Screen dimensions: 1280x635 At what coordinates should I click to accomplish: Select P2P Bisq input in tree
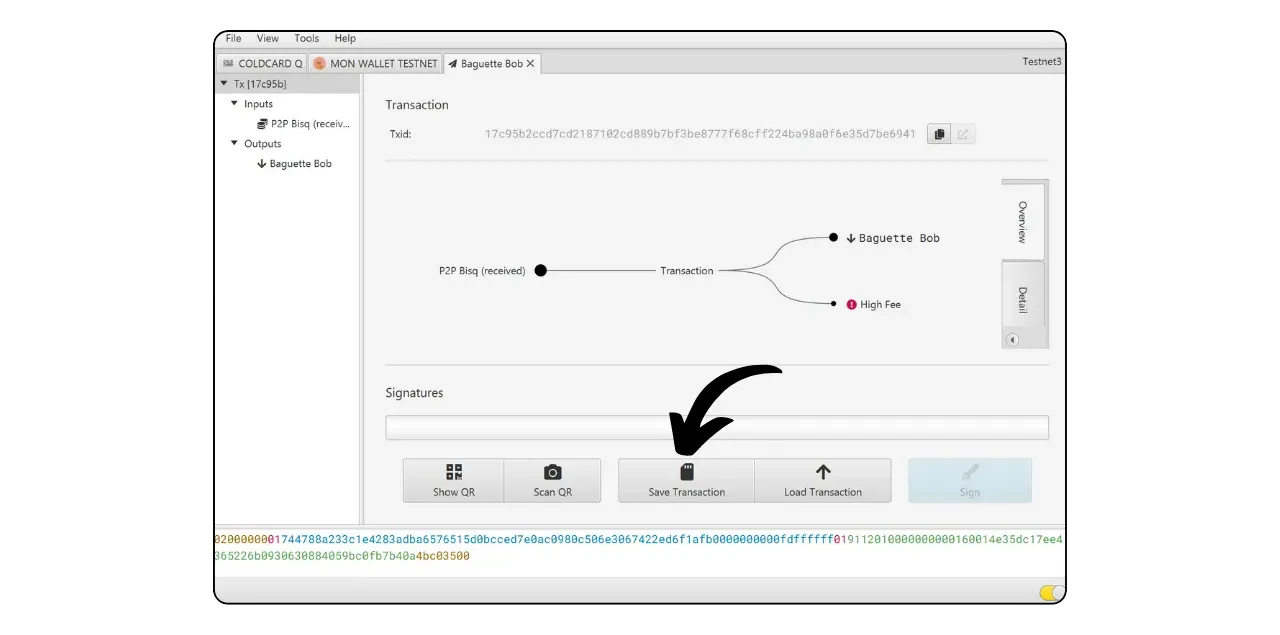(x=309, y=124)
